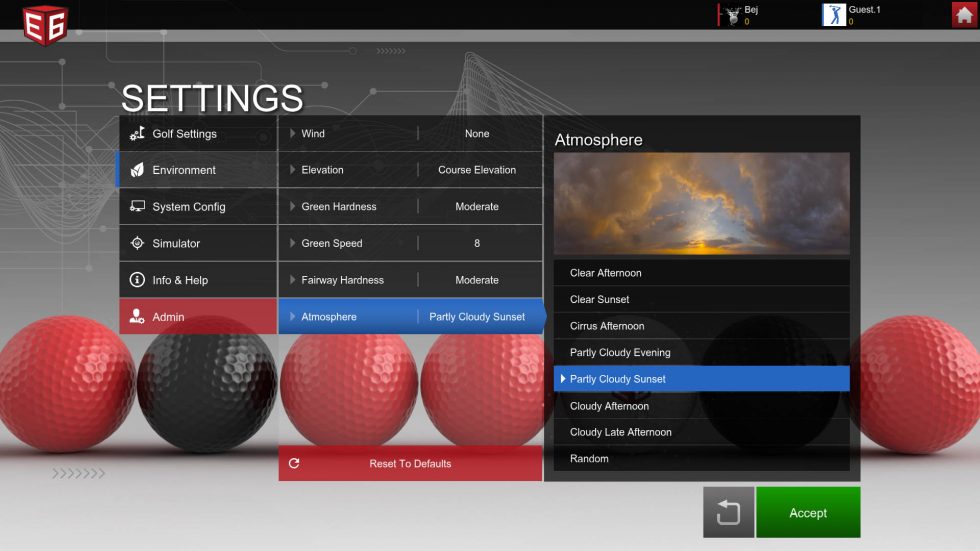Choose Cirrus Afternoon atmosphere
The image size is (980, 551).
(701, 325)
